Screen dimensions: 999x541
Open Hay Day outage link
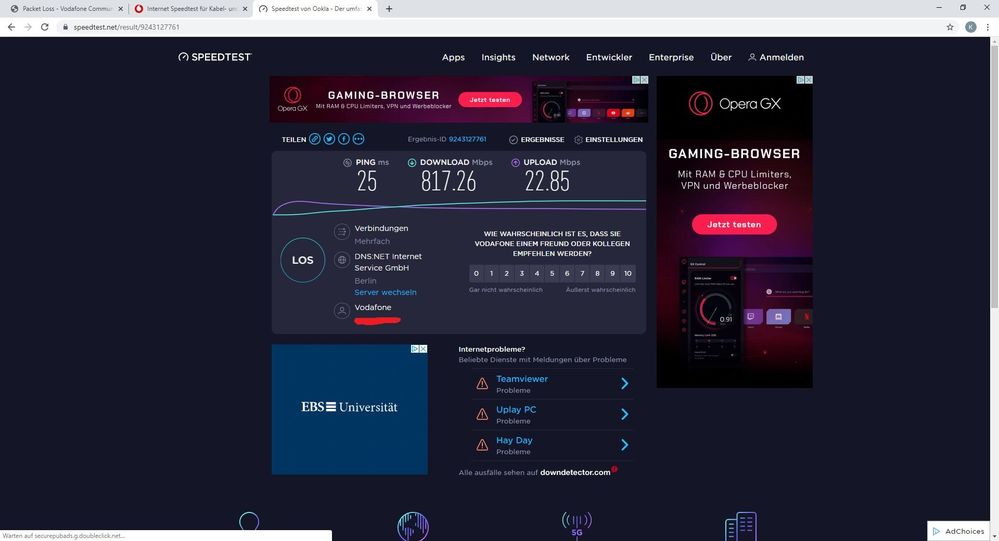coord(514,440)
